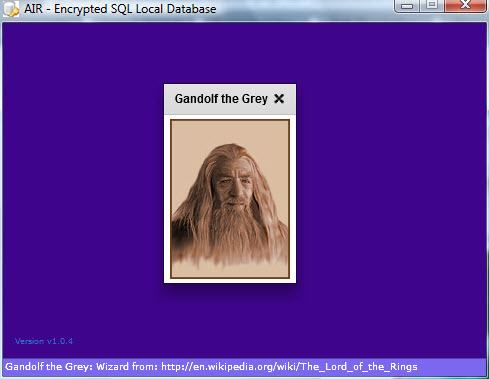This screenshot has width=489, height=379.
Task: Click the AIR Encrypted SQL window title text
Action: [120, 9]
